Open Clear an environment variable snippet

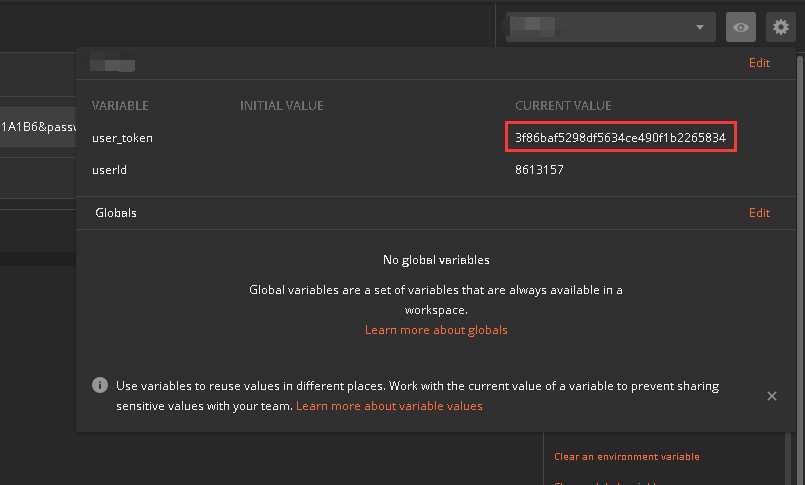click(626, 456)
